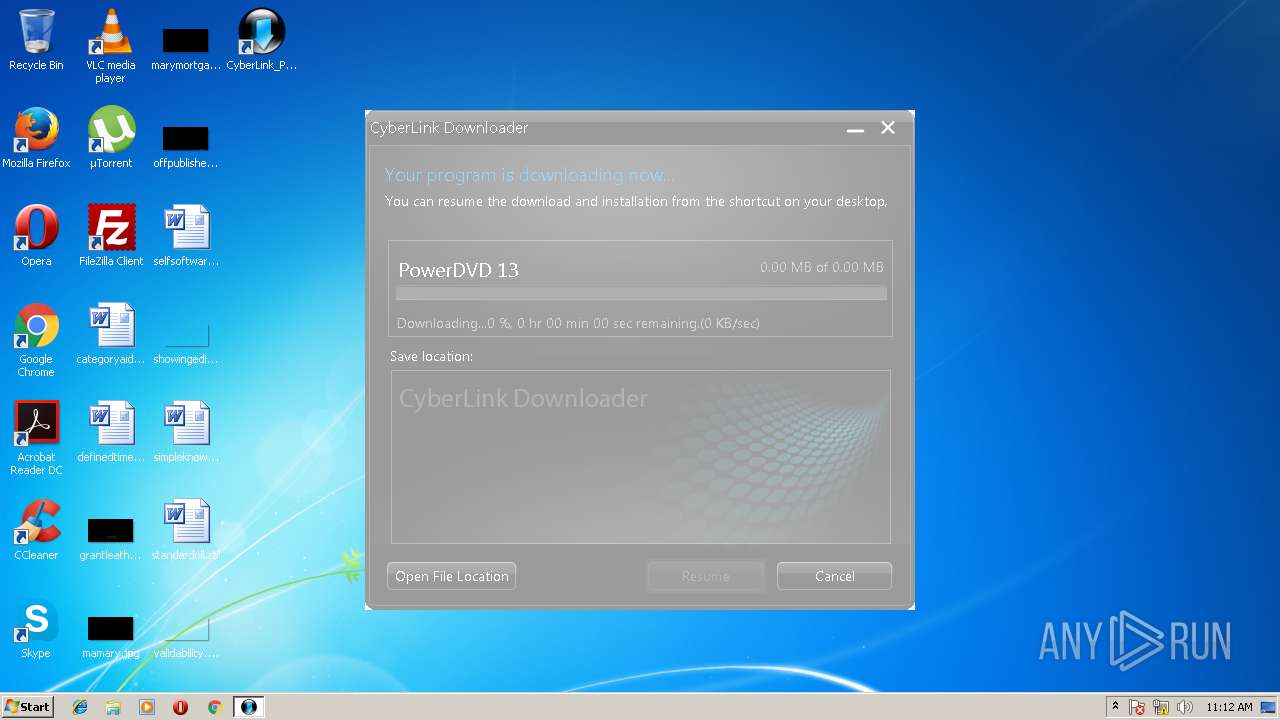The image size is (1280, 720).
Task: Open Acrobat Reader DC shortcut
Action: pyautogui.click(x=36, y=438)
